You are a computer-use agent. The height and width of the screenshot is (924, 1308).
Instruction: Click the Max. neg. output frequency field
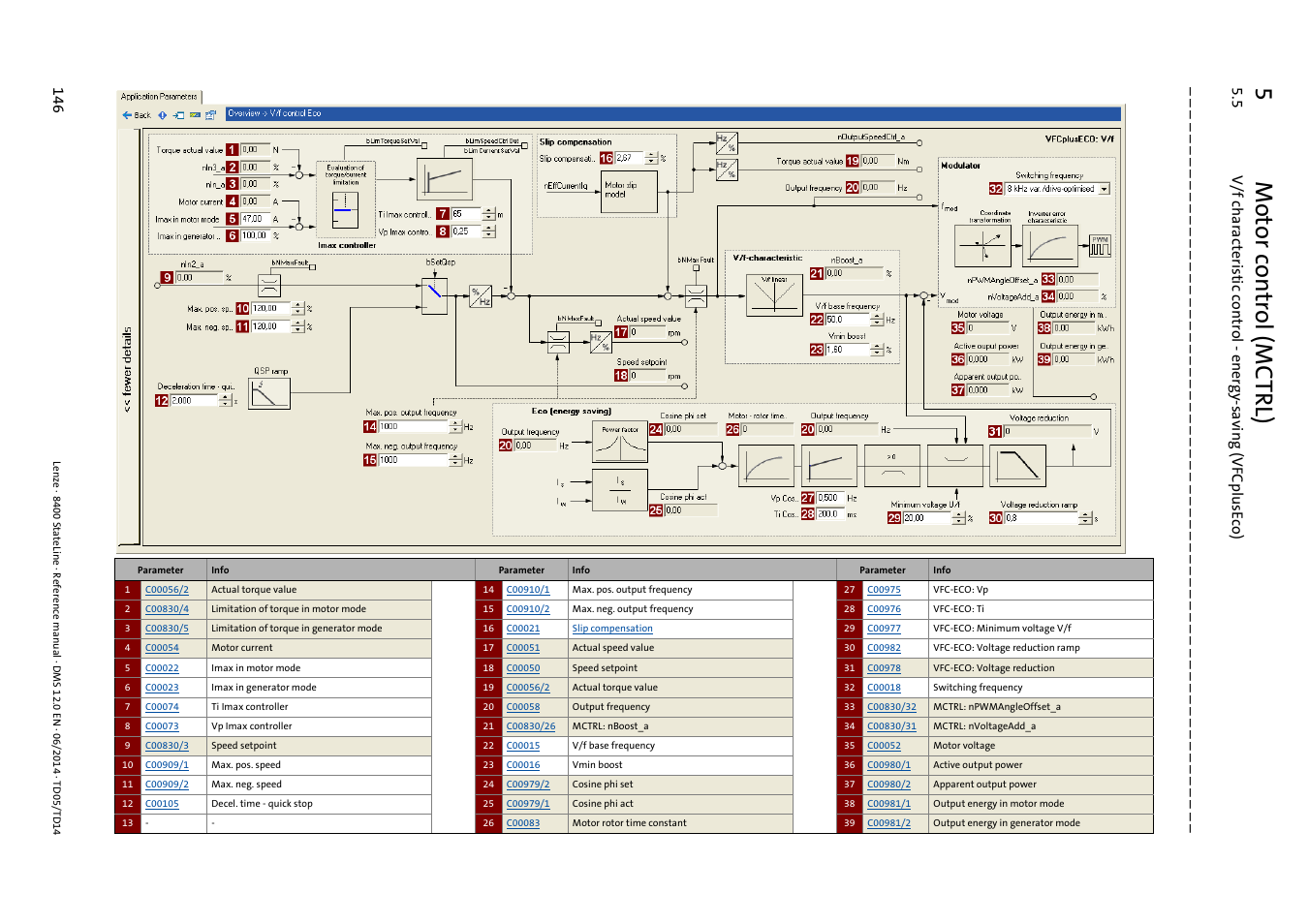413,460
